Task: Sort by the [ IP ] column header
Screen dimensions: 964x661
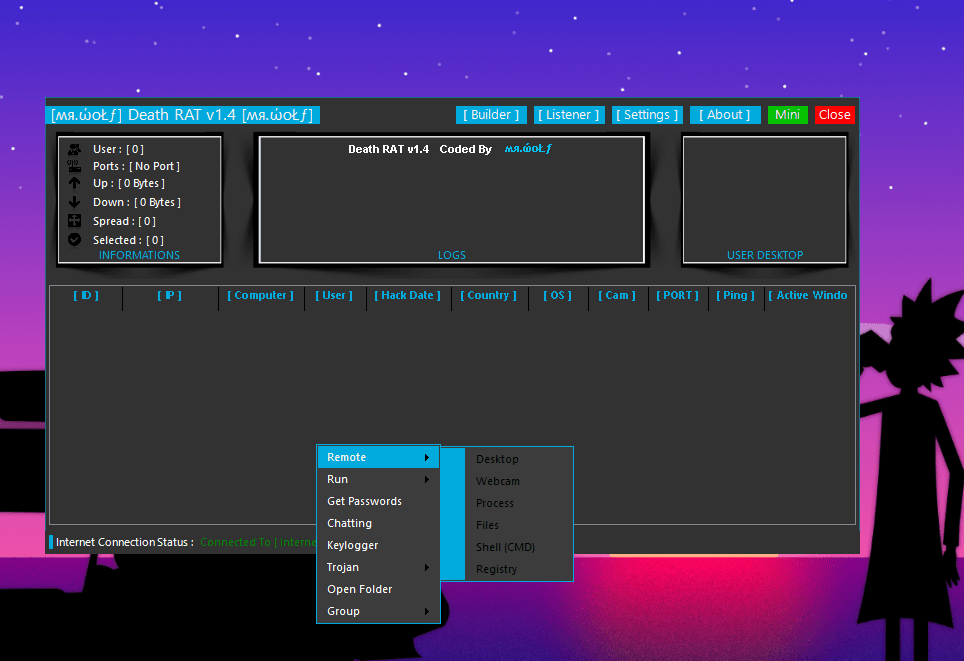Action: [170, 296]
